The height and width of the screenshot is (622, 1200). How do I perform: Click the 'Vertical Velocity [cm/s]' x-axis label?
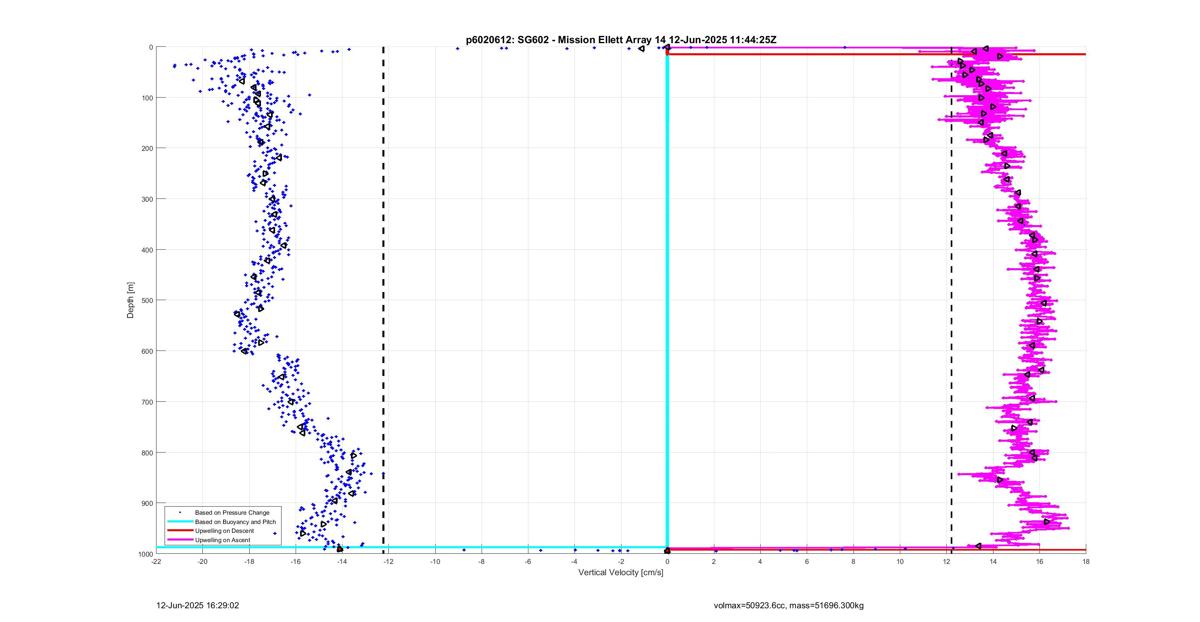[x=621, y=572]
